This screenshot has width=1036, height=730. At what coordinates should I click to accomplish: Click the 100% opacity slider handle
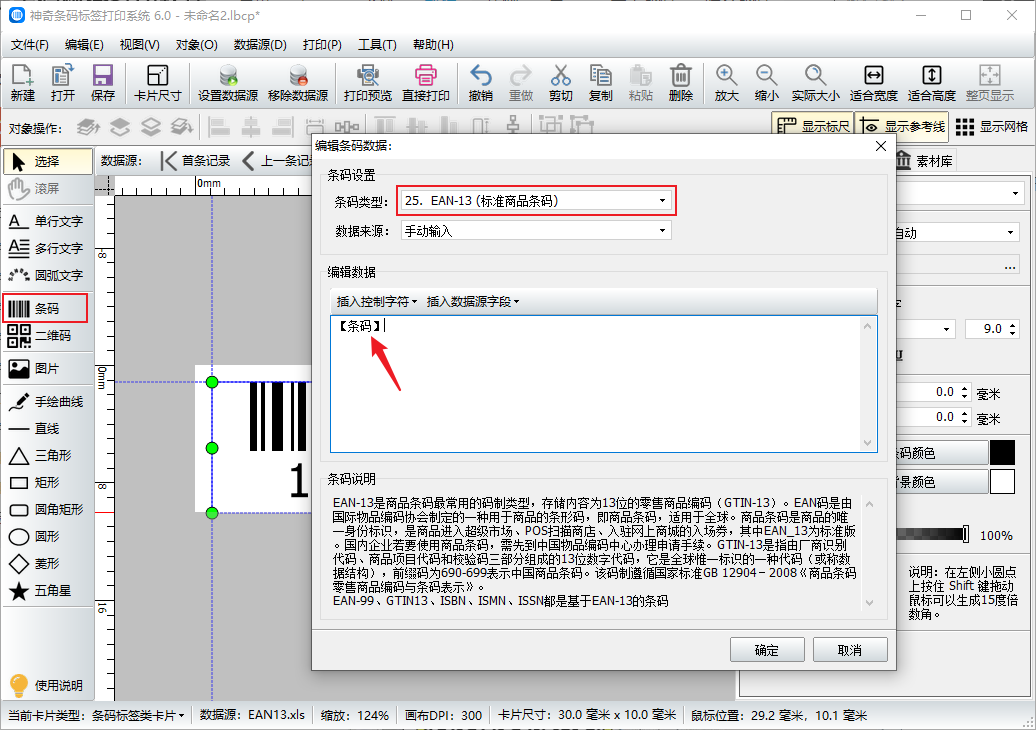965,534
